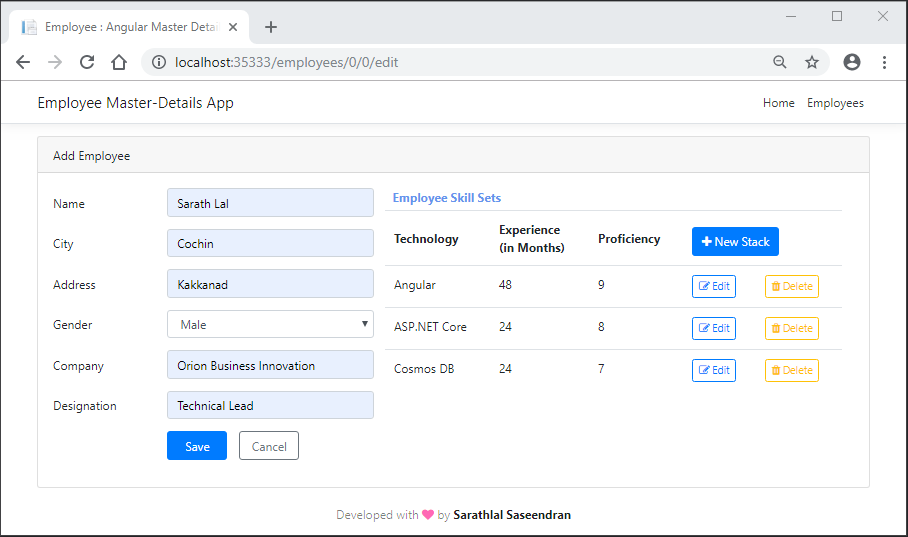Click the Experience (in Months) column header
Screen dimensions: 908x537
(532, 239)
